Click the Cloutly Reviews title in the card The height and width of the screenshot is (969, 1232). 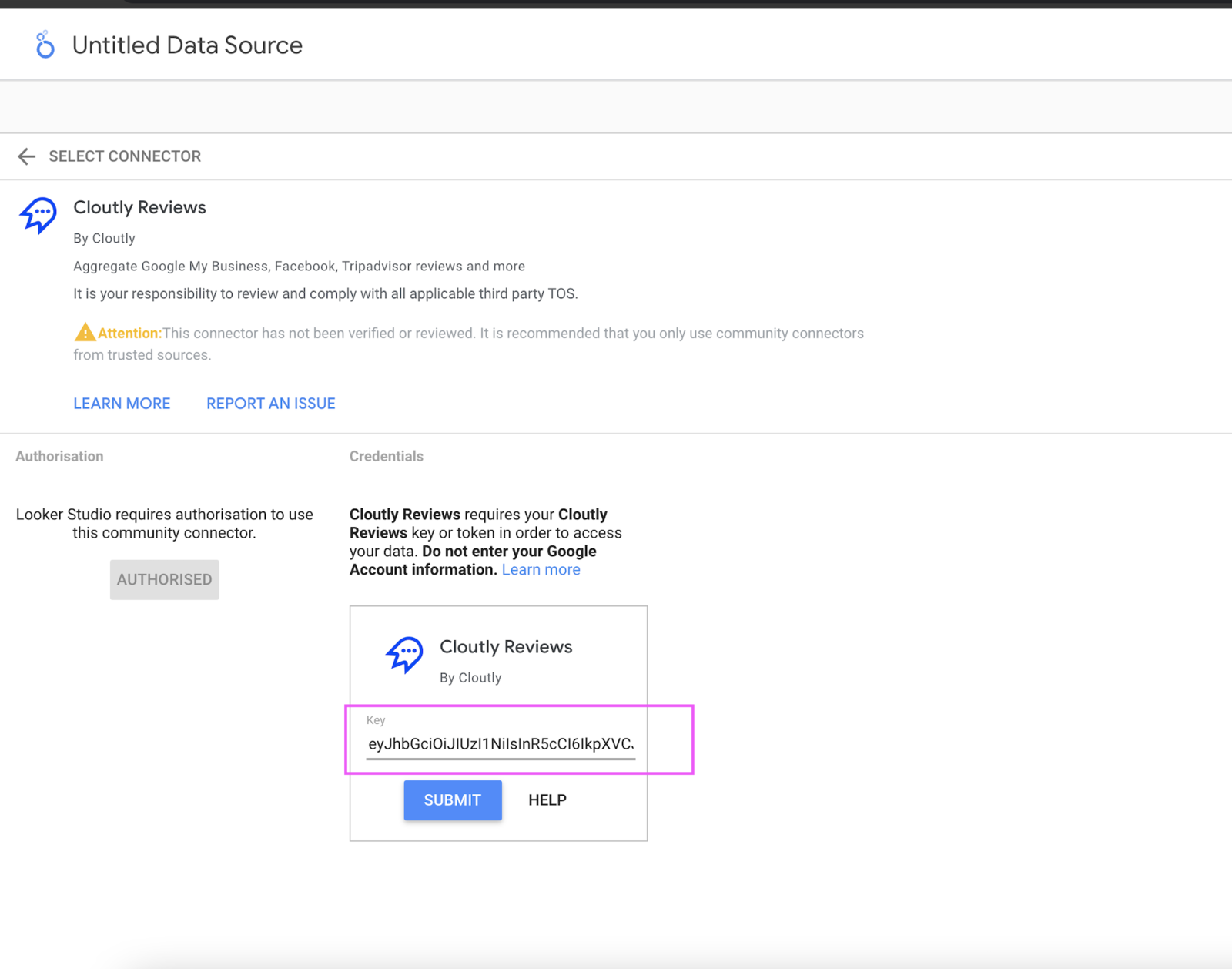click(x=506, y=647)
